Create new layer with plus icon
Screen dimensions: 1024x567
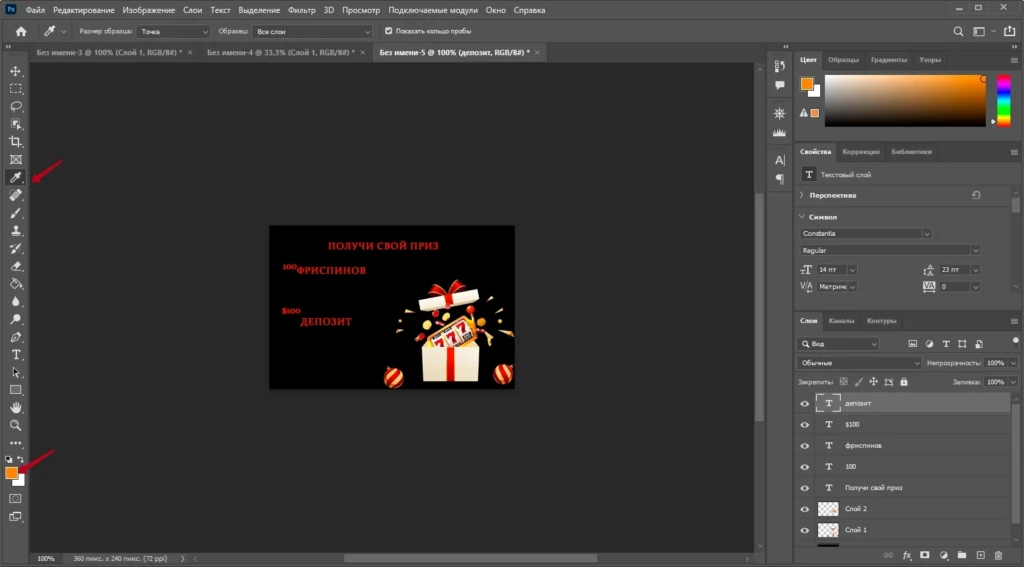click(x=980, y=555)
